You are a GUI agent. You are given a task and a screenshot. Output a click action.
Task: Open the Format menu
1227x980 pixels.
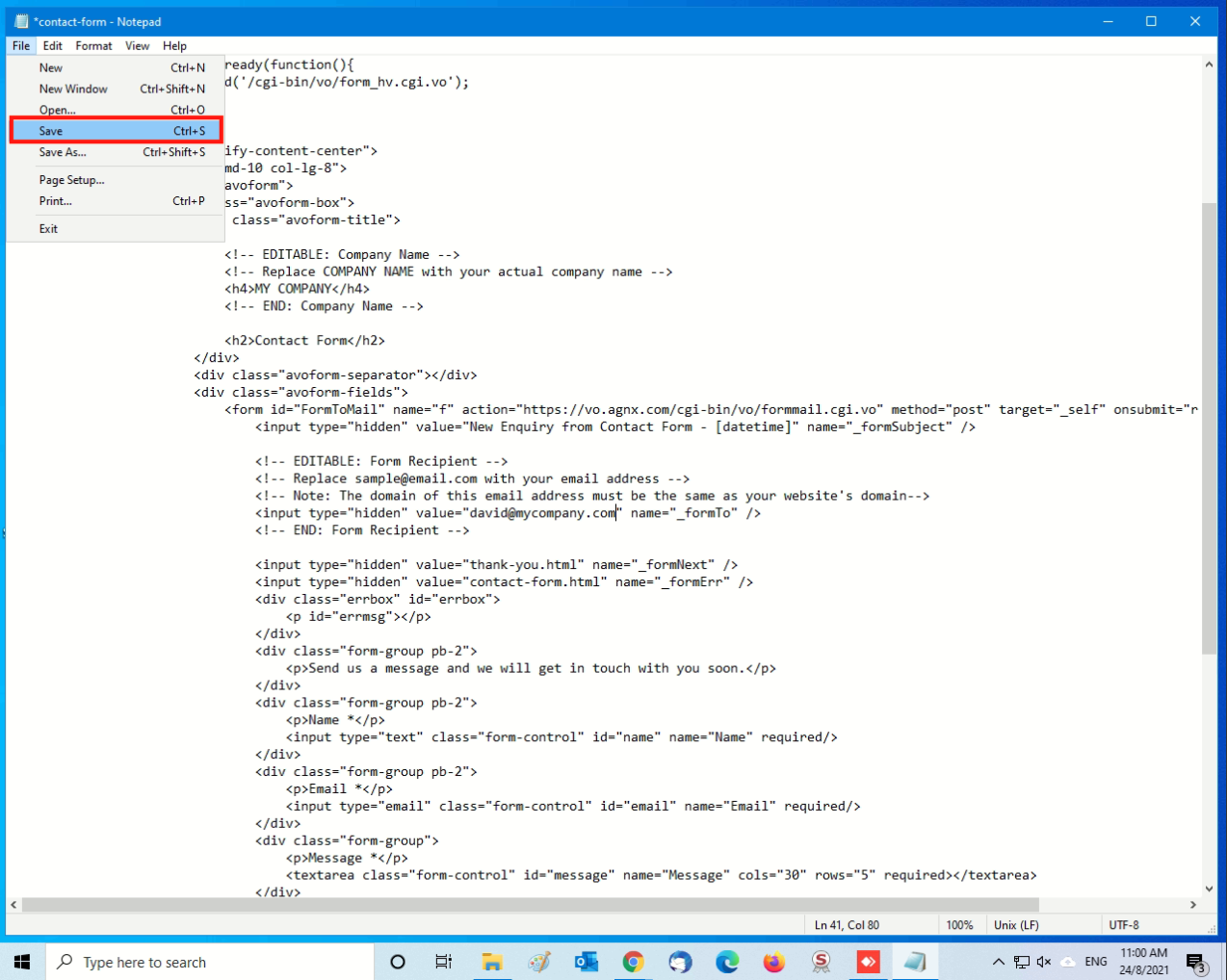[93, 45]
